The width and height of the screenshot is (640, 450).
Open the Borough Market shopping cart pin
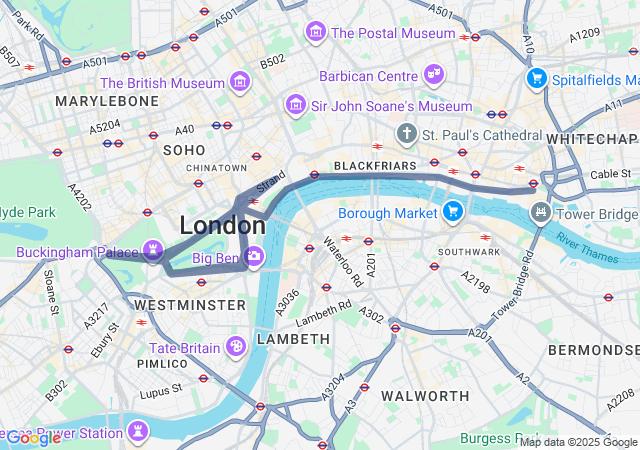(453, 212)
